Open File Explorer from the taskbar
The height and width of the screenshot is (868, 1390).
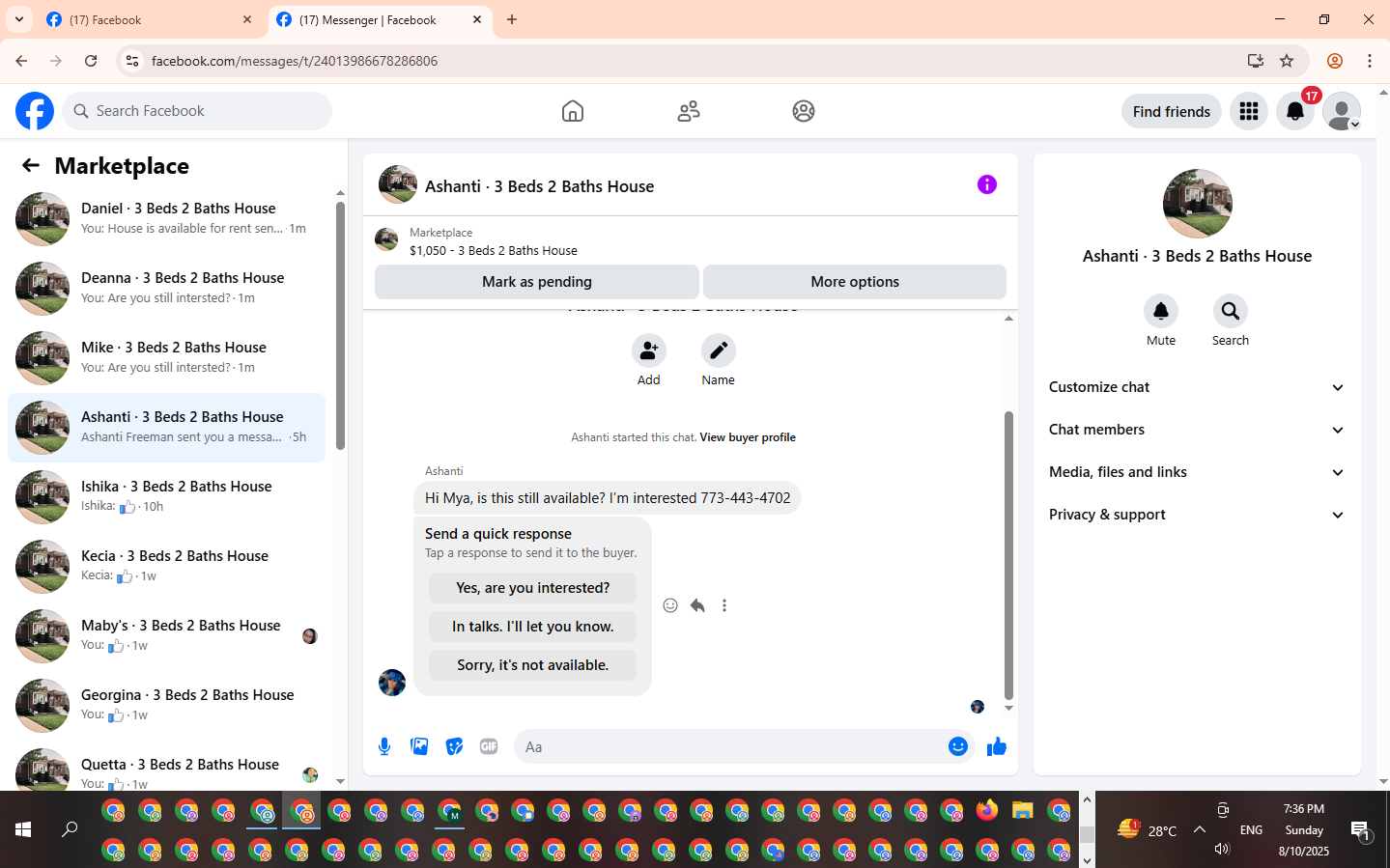point(1023,810)
